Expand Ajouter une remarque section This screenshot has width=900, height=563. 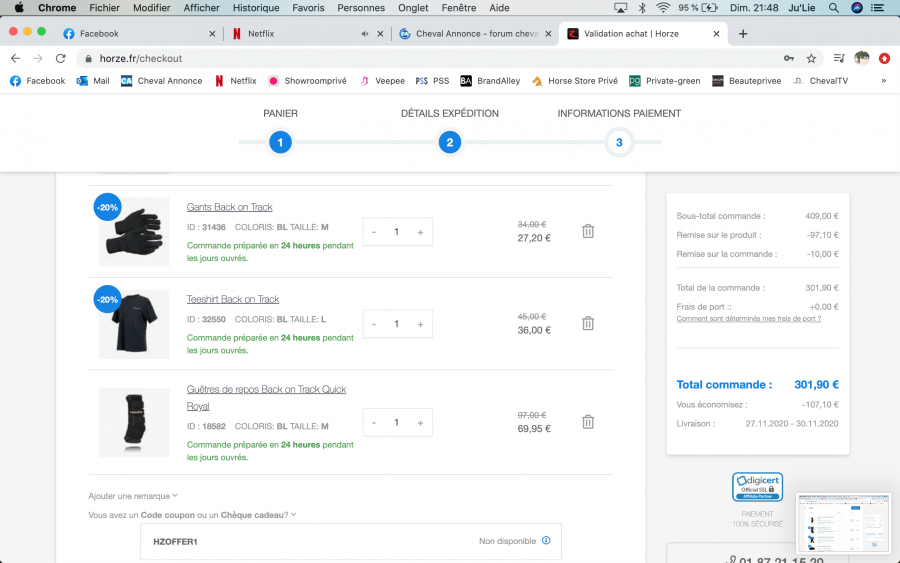(132, 495)
